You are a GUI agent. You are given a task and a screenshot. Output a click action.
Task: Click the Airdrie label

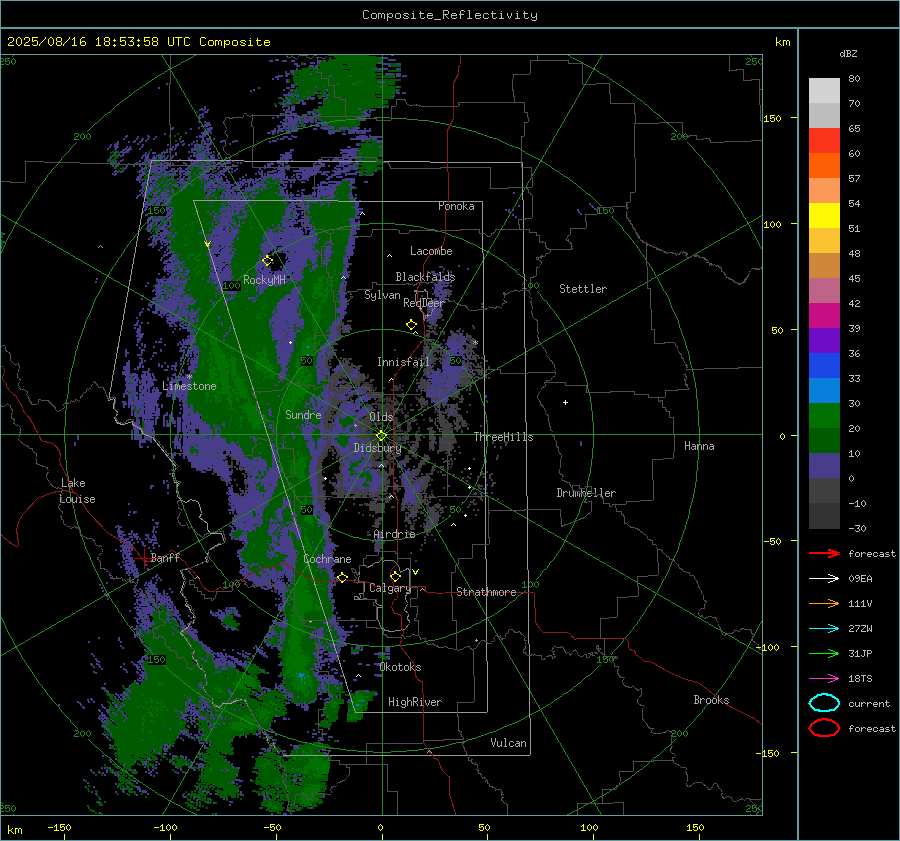point(394,534)
